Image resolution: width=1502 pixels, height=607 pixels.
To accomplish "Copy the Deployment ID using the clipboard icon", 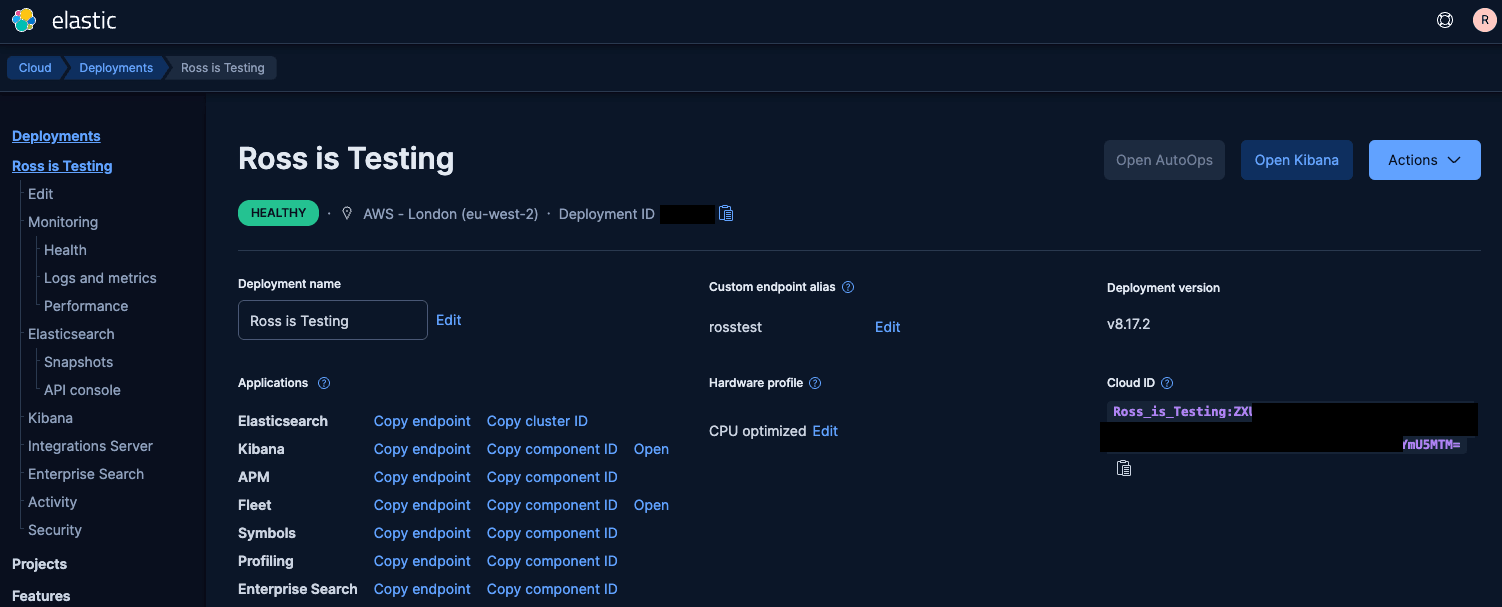I will (x=726, y=213).
